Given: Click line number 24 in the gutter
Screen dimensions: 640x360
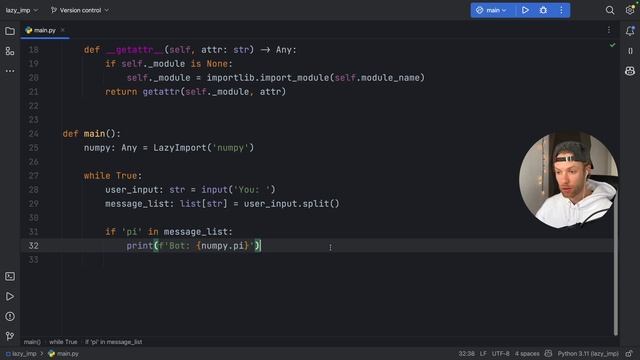Looking at the screenshot, I should (x=33, y=134).
